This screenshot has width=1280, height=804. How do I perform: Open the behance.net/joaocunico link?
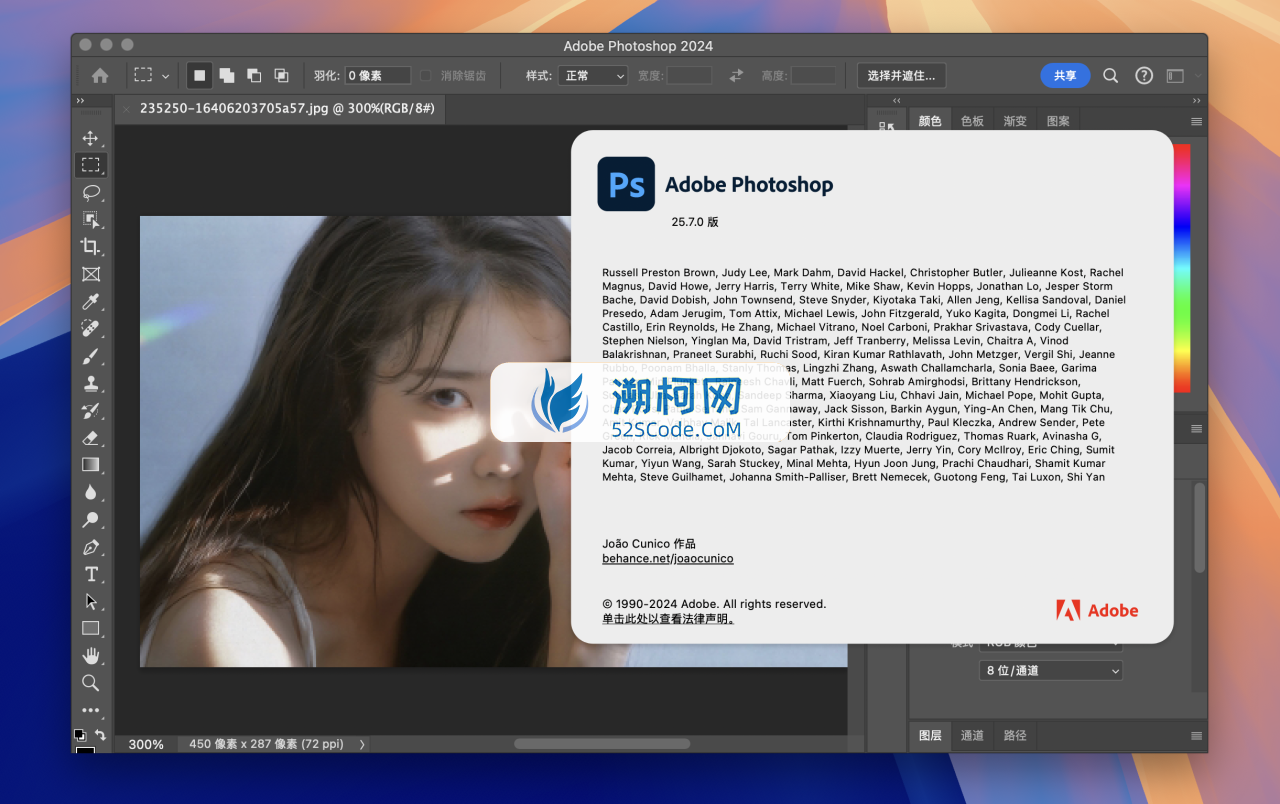point(668,558)
